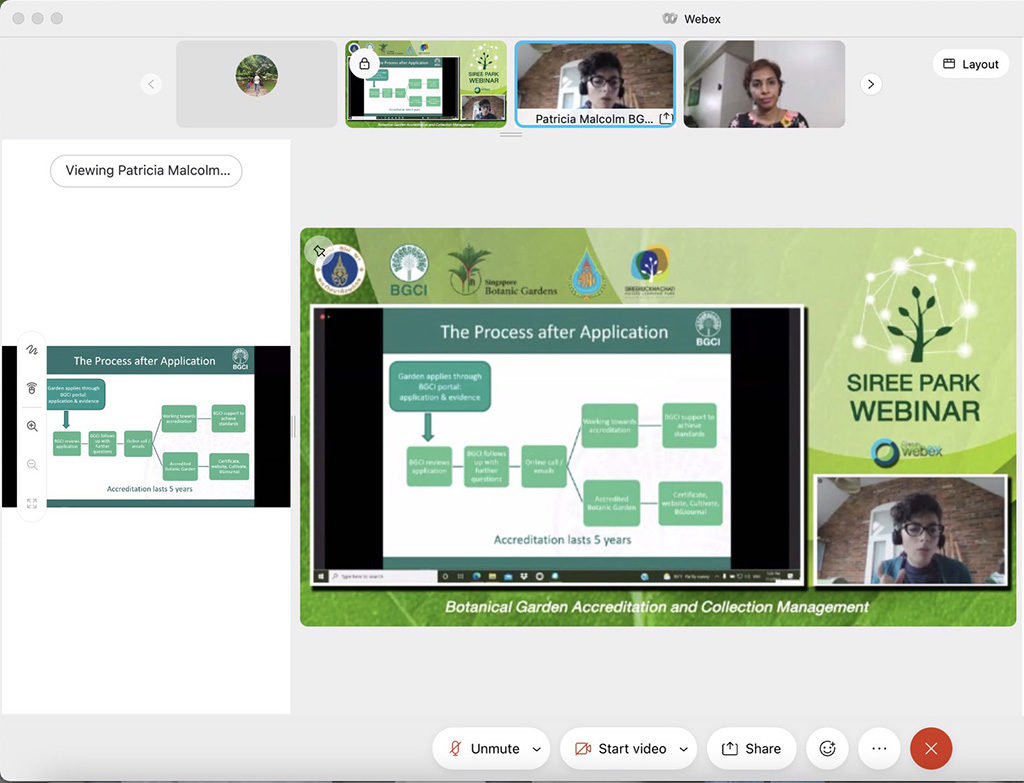
Task: Click lock icon on webinar thumbnail
Action: point(364,64)
